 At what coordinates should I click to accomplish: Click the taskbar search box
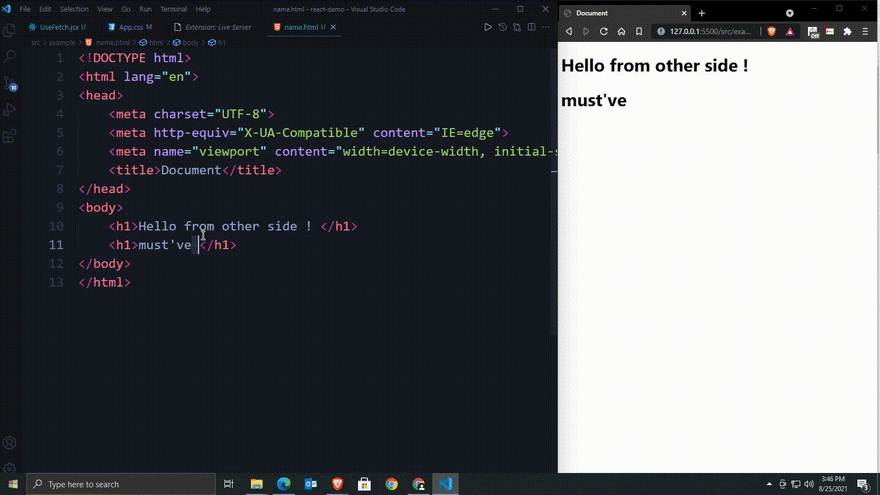click(x=121, y=484)
